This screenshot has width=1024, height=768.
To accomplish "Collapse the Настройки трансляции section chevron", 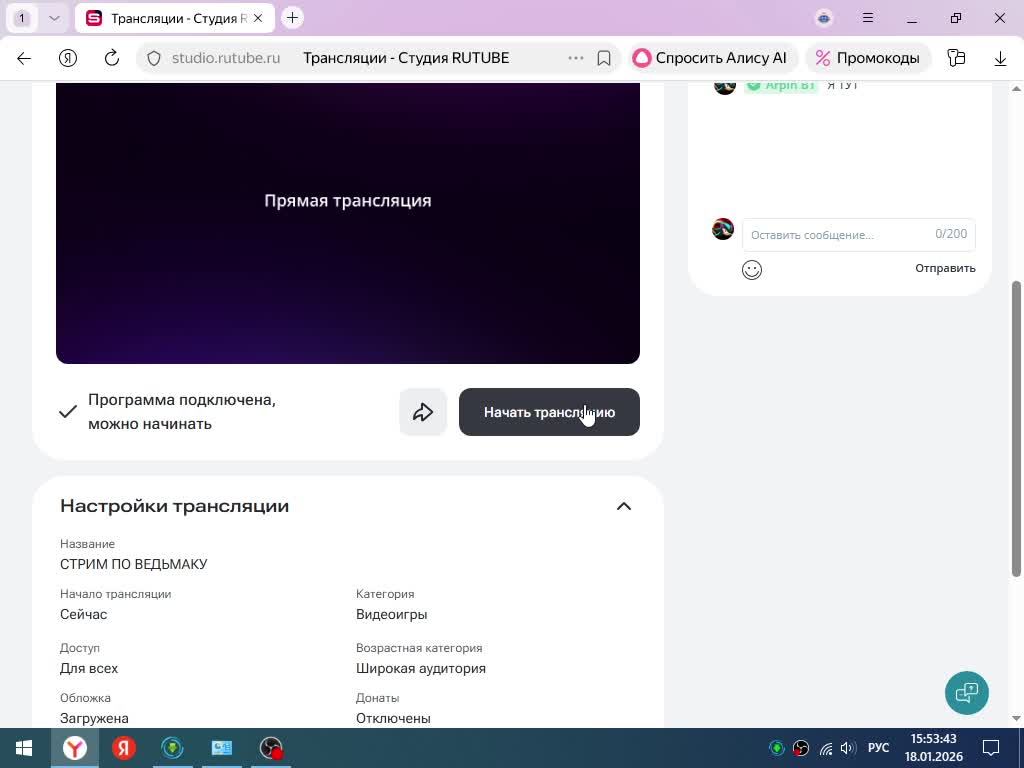I will (624, 507).
